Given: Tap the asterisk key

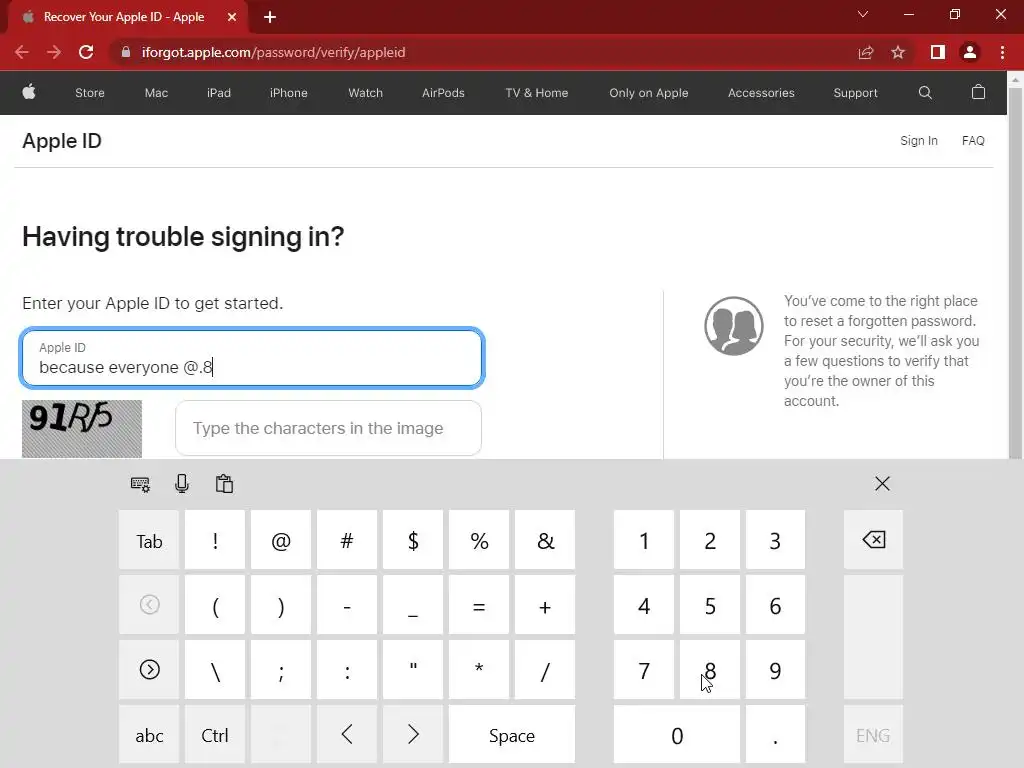Looking at the screenshot, I should 479,669.
